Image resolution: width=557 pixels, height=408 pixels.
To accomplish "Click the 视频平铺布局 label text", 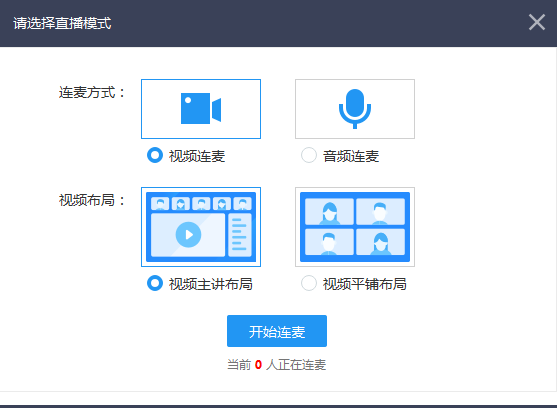I will (365, 284).
